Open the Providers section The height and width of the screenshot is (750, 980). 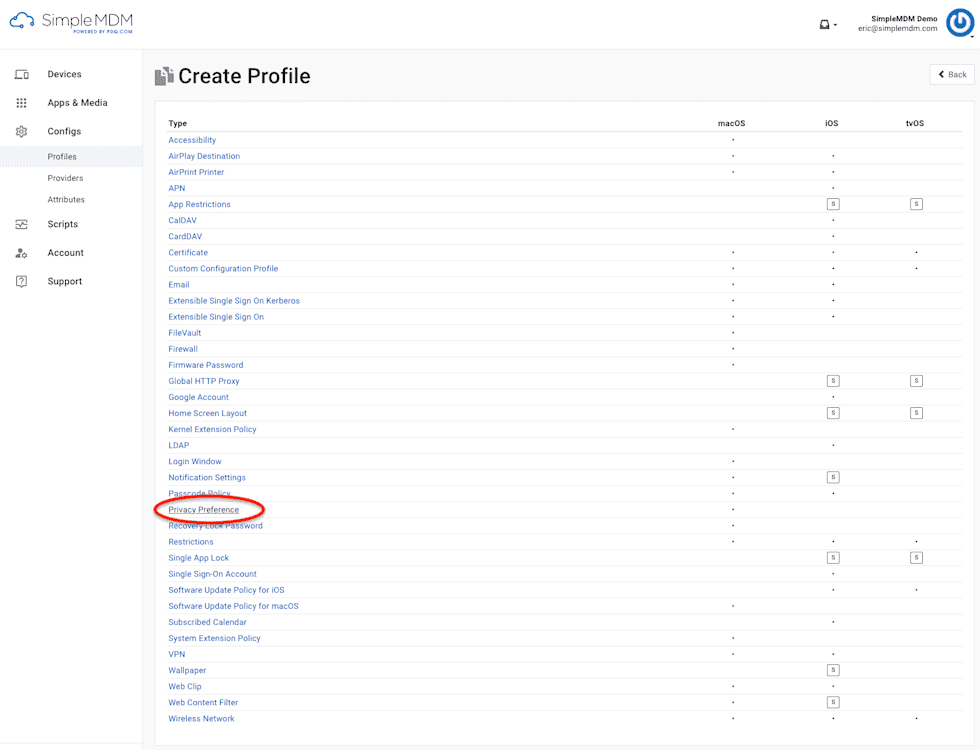65,178
